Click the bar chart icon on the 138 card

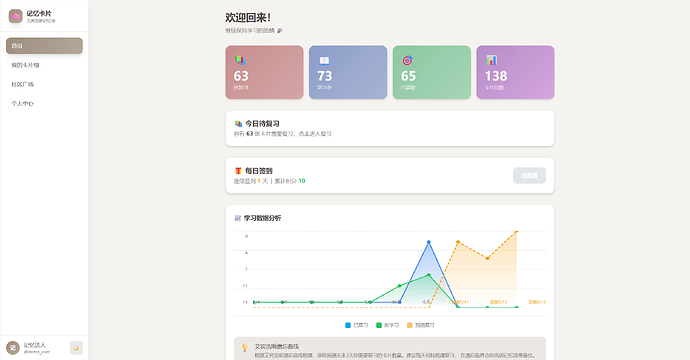[491, 60]
